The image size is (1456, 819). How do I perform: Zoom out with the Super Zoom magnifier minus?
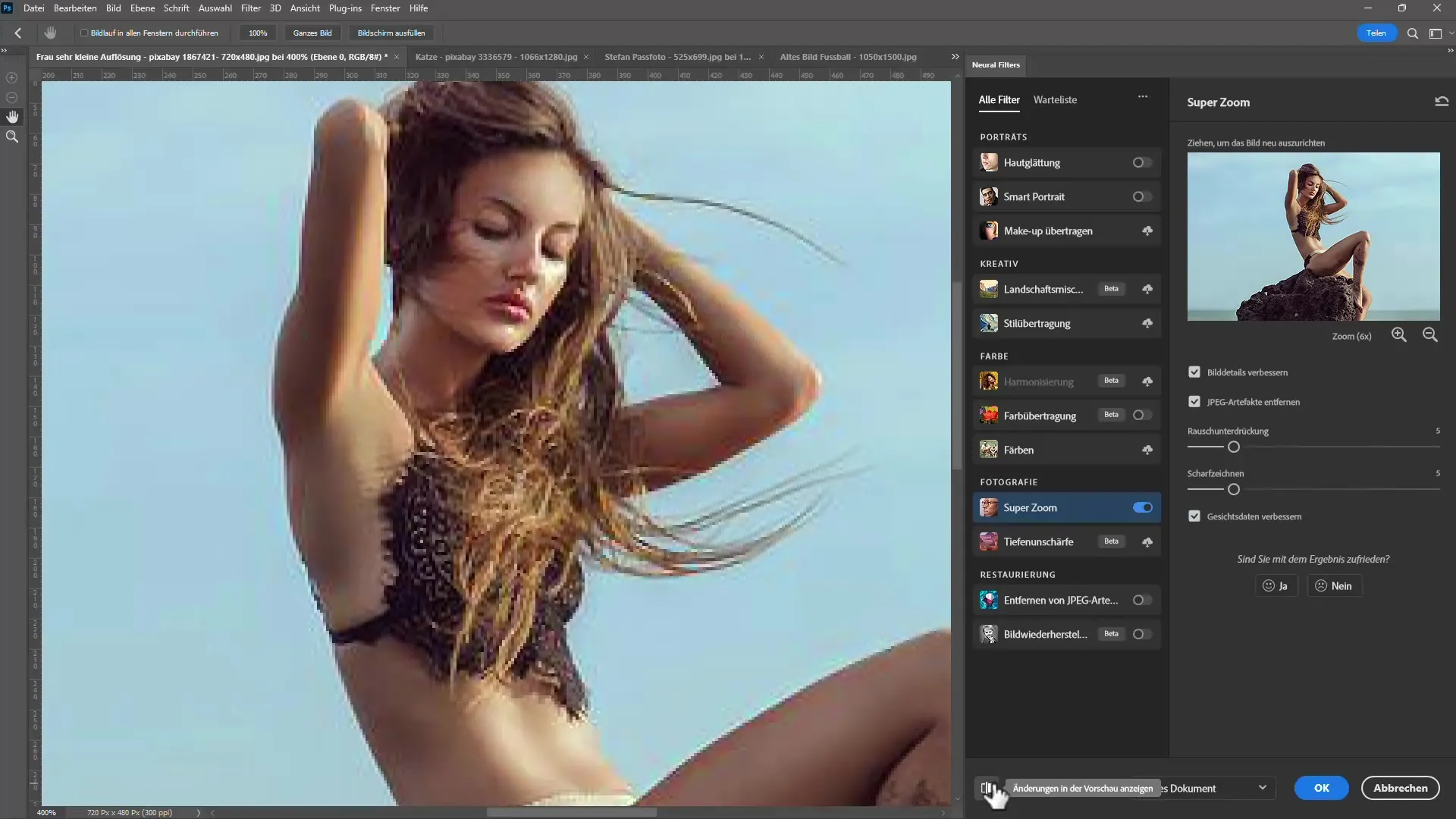coord(1430,335)
